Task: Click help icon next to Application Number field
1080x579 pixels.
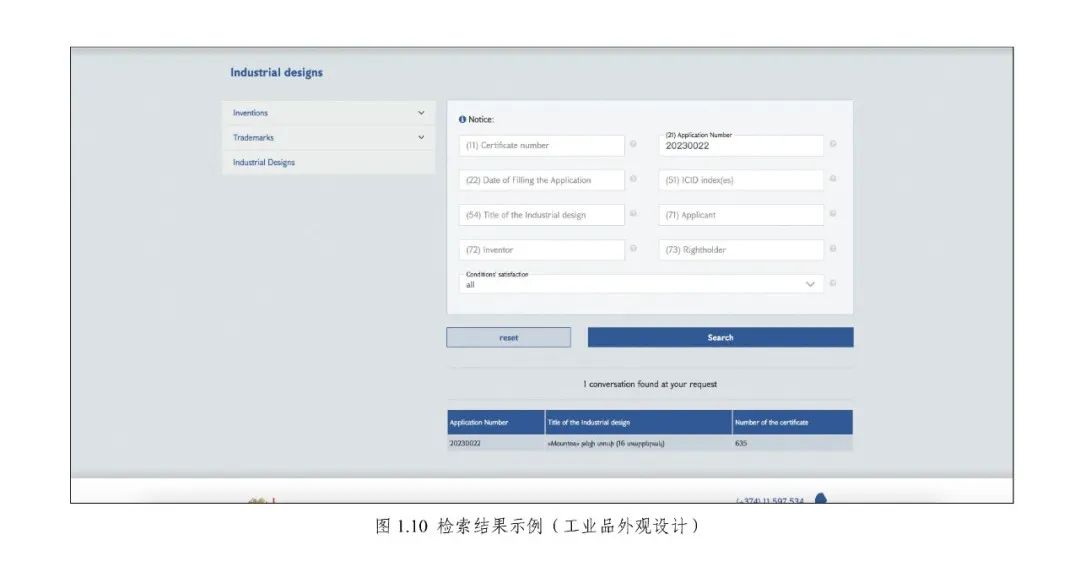Action: (x=833, y=145)
